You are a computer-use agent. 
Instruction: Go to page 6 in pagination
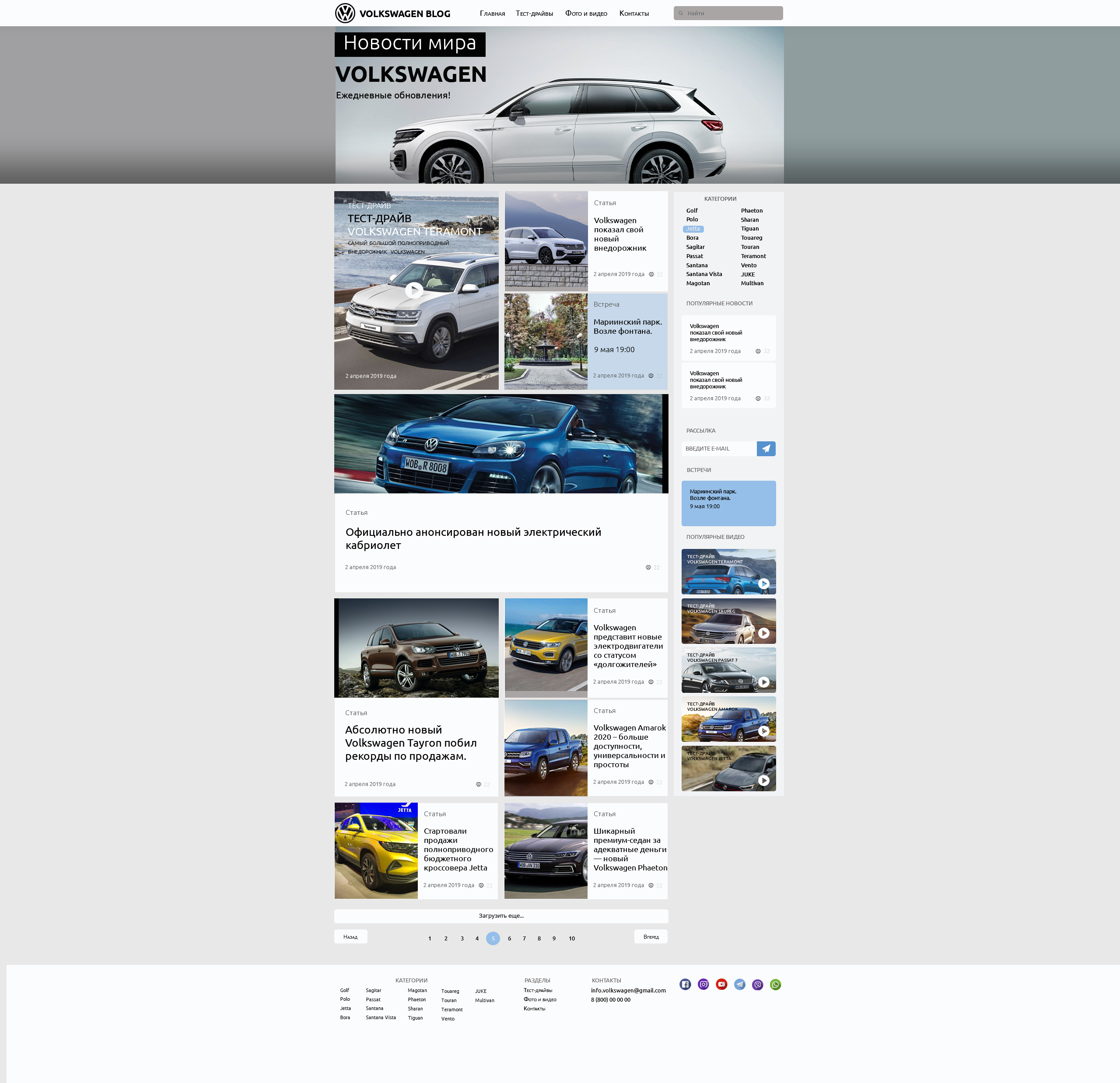tap(509, 939)
